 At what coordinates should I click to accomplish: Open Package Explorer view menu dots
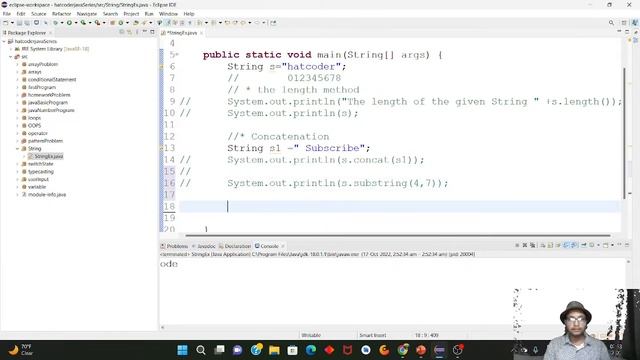(137, 32)
